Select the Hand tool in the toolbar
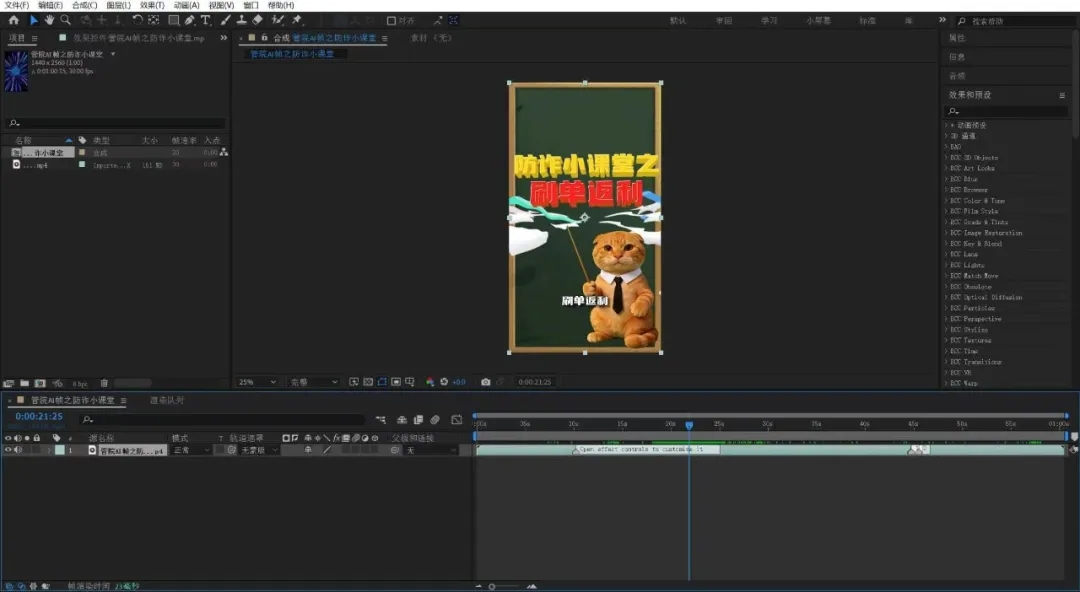The height and width of the screenshot is (592, 1080). [50, 20]
